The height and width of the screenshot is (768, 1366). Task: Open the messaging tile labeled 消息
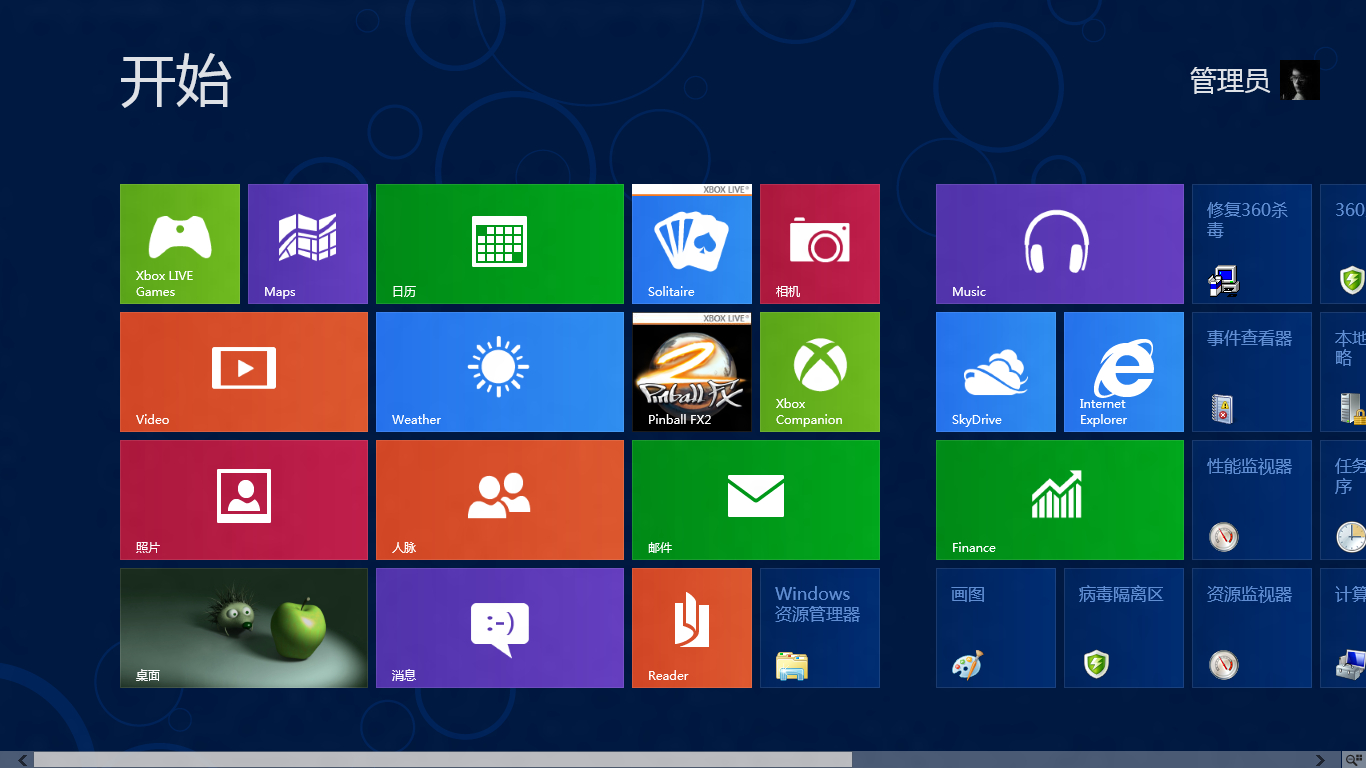[x=500, y=628]
